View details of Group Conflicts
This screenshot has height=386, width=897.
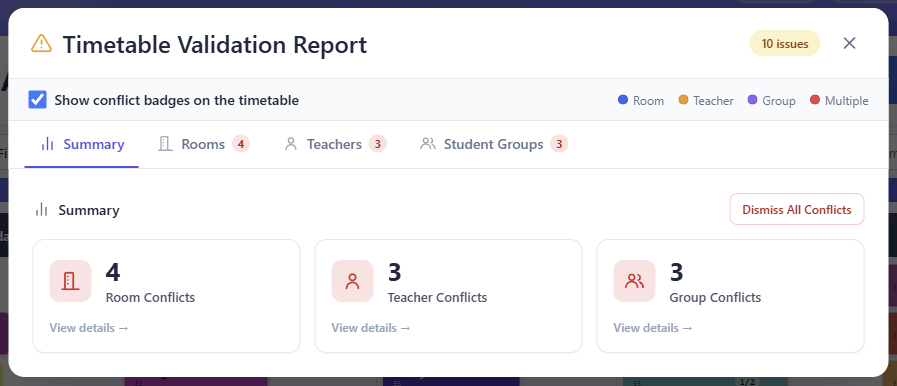(x=653, y=328)
